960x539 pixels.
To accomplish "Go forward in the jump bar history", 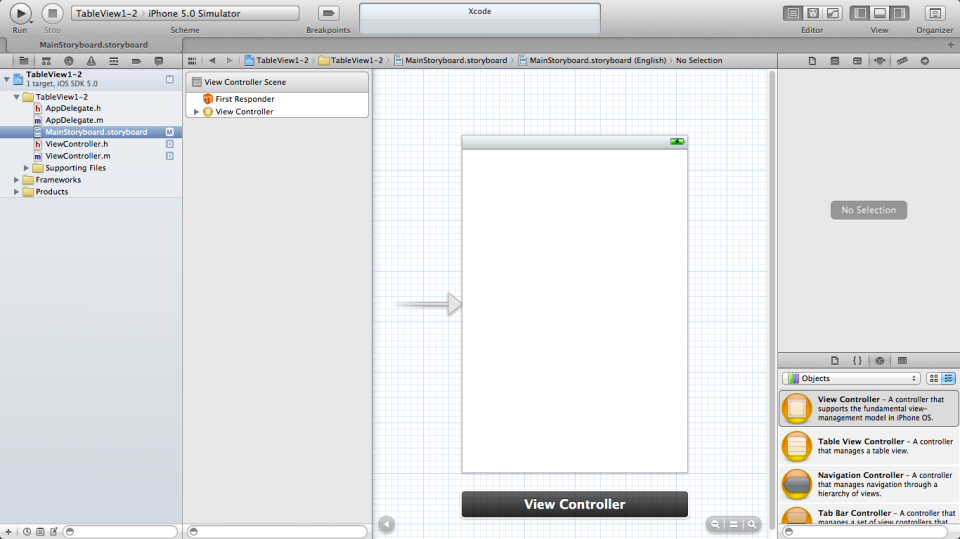I will click(x=230, y=61).
